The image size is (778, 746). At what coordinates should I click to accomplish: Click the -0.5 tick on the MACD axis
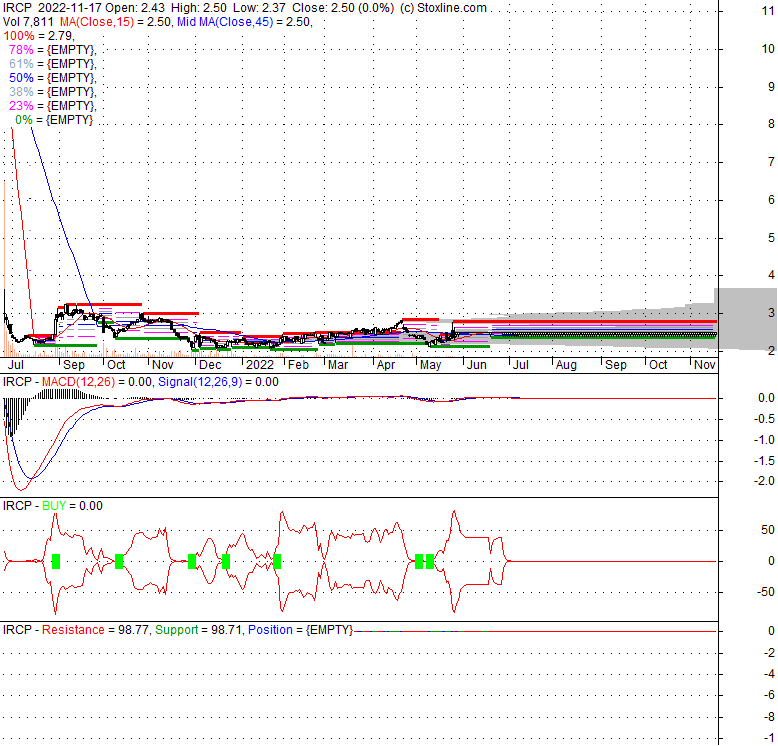[765, 419]
